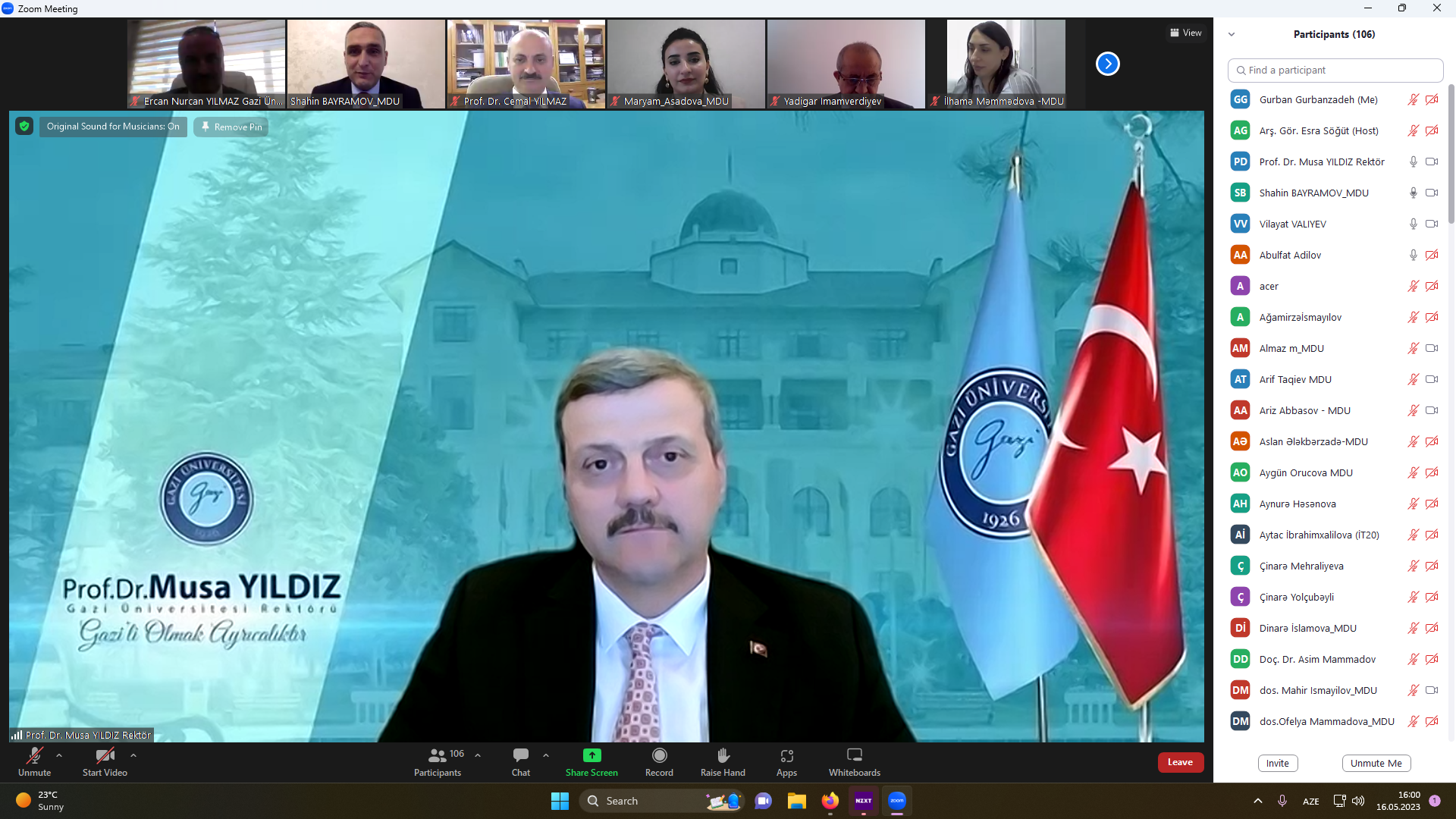Click the Invite button
This screenshot has height=819, width=1456.
[x=1277, y=763]
